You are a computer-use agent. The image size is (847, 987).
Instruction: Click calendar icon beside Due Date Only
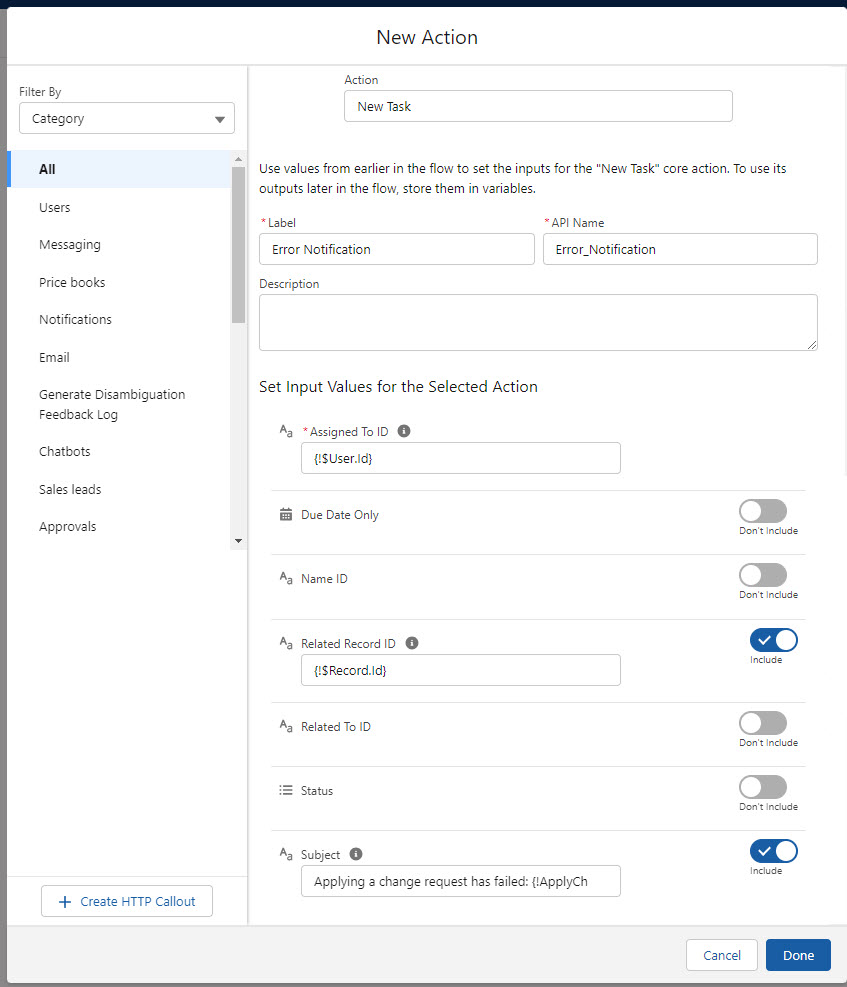pos(286,515)
